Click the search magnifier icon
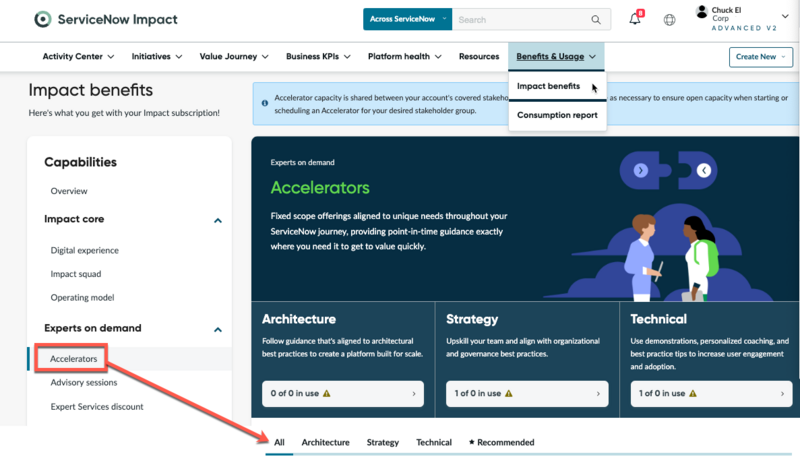Image resolution: width=800 pixels, height=469 pixels. (x=595, y=19)
